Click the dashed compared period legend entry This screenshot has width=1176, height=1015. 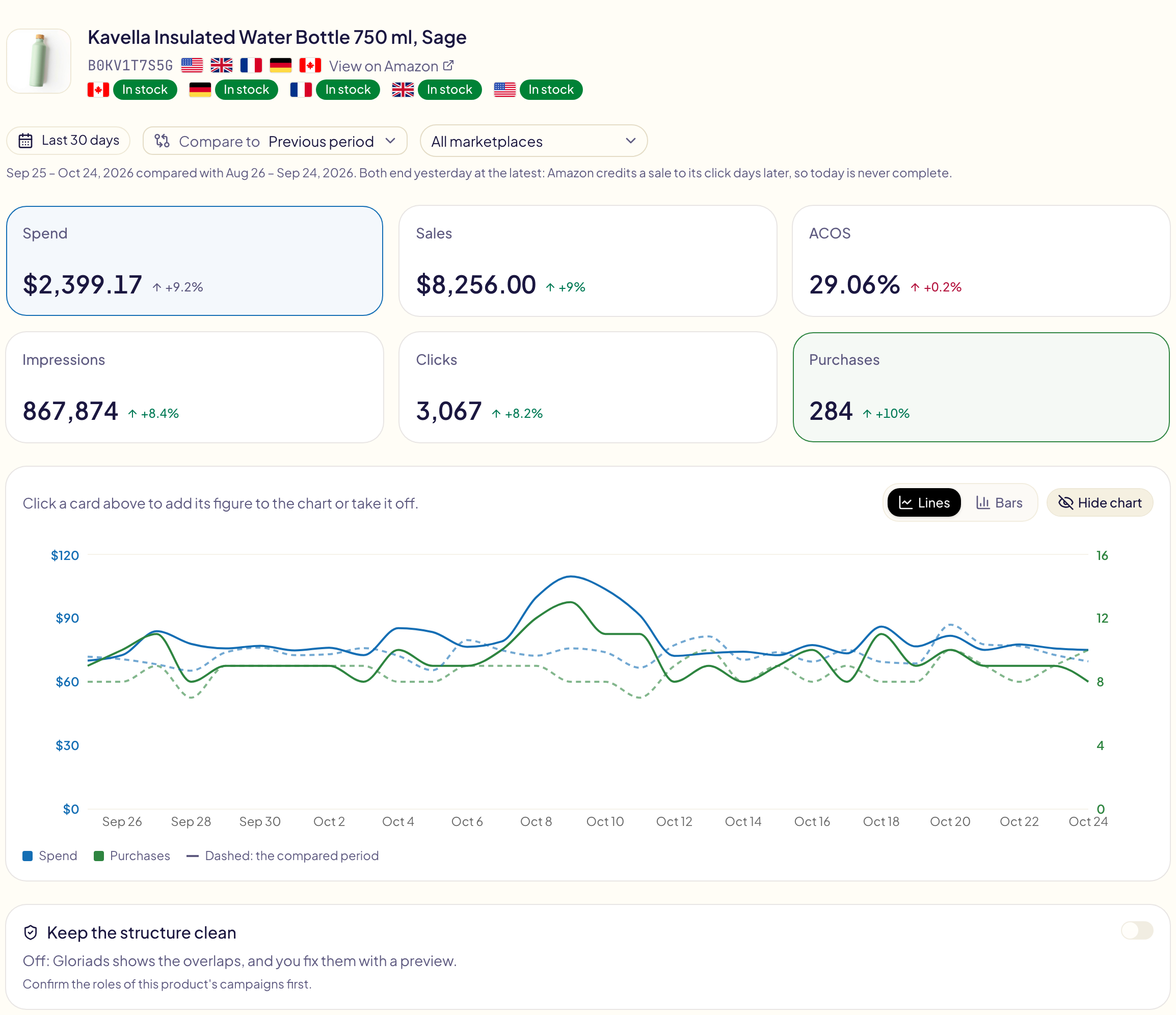[x=283, y=856]
